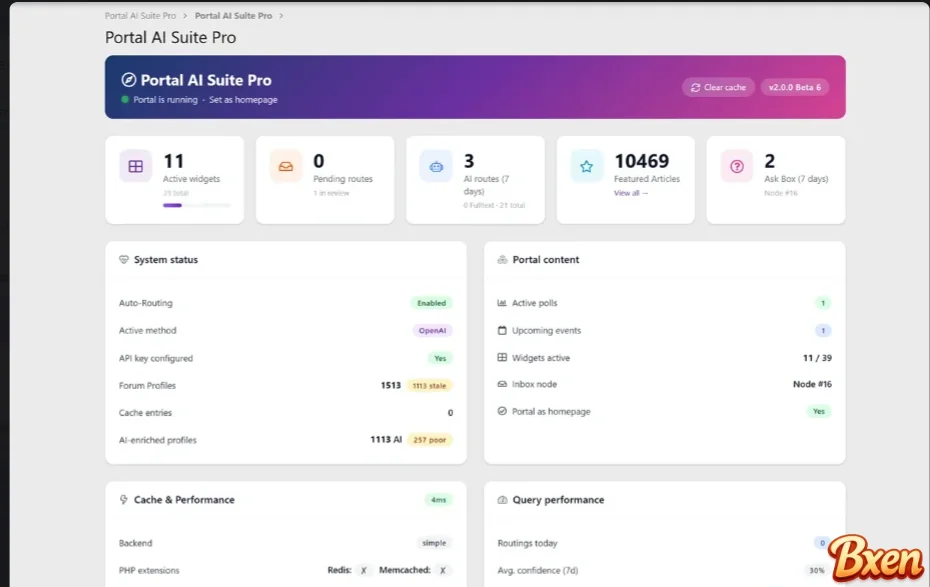Click the Inbox node tray icon
930x587 pixels.
pyautogui.click(x=502, y=384)
